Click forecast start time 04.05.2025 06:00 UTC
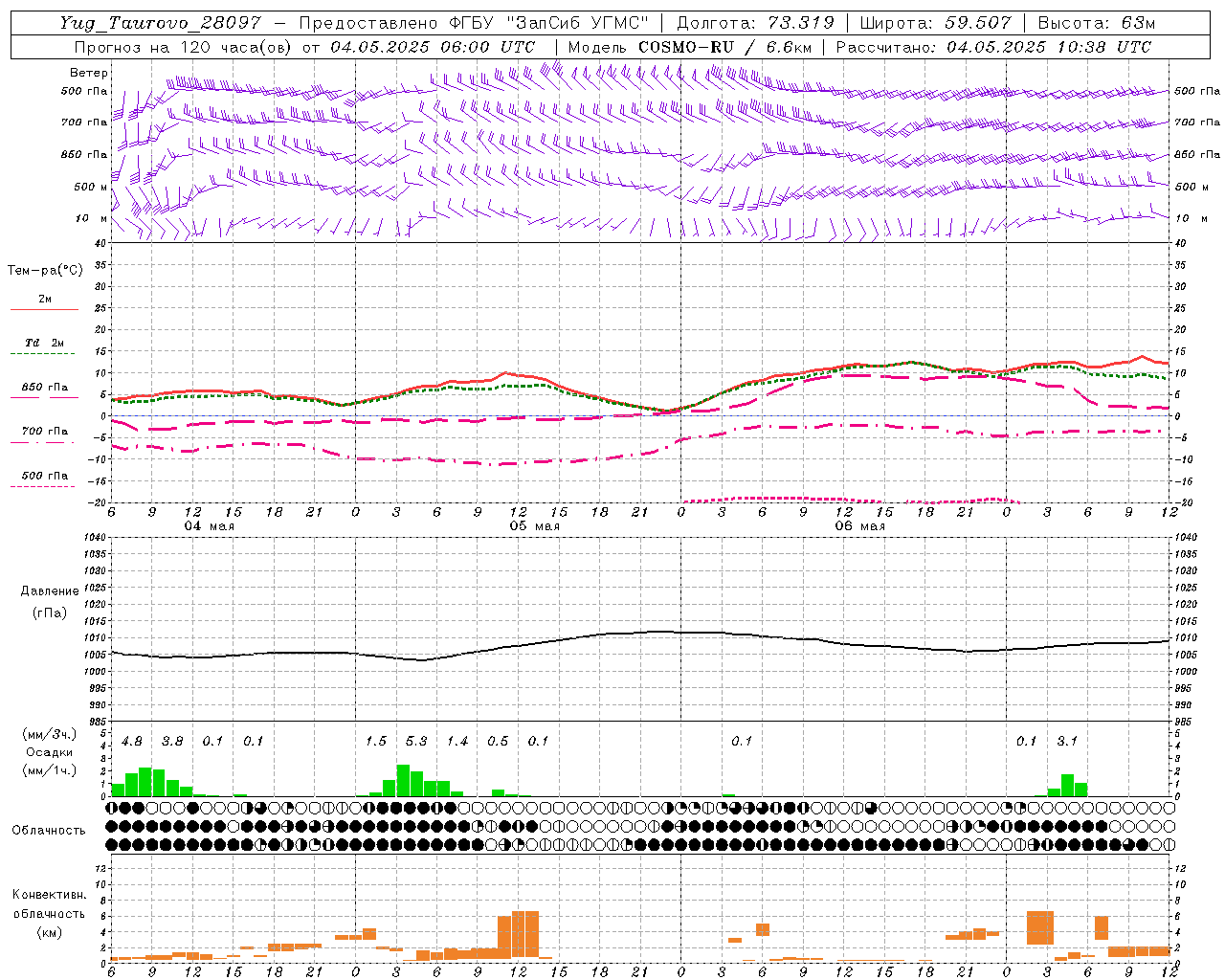The width and height of the screenshot is (1225, 980). (x=433, y=47)
